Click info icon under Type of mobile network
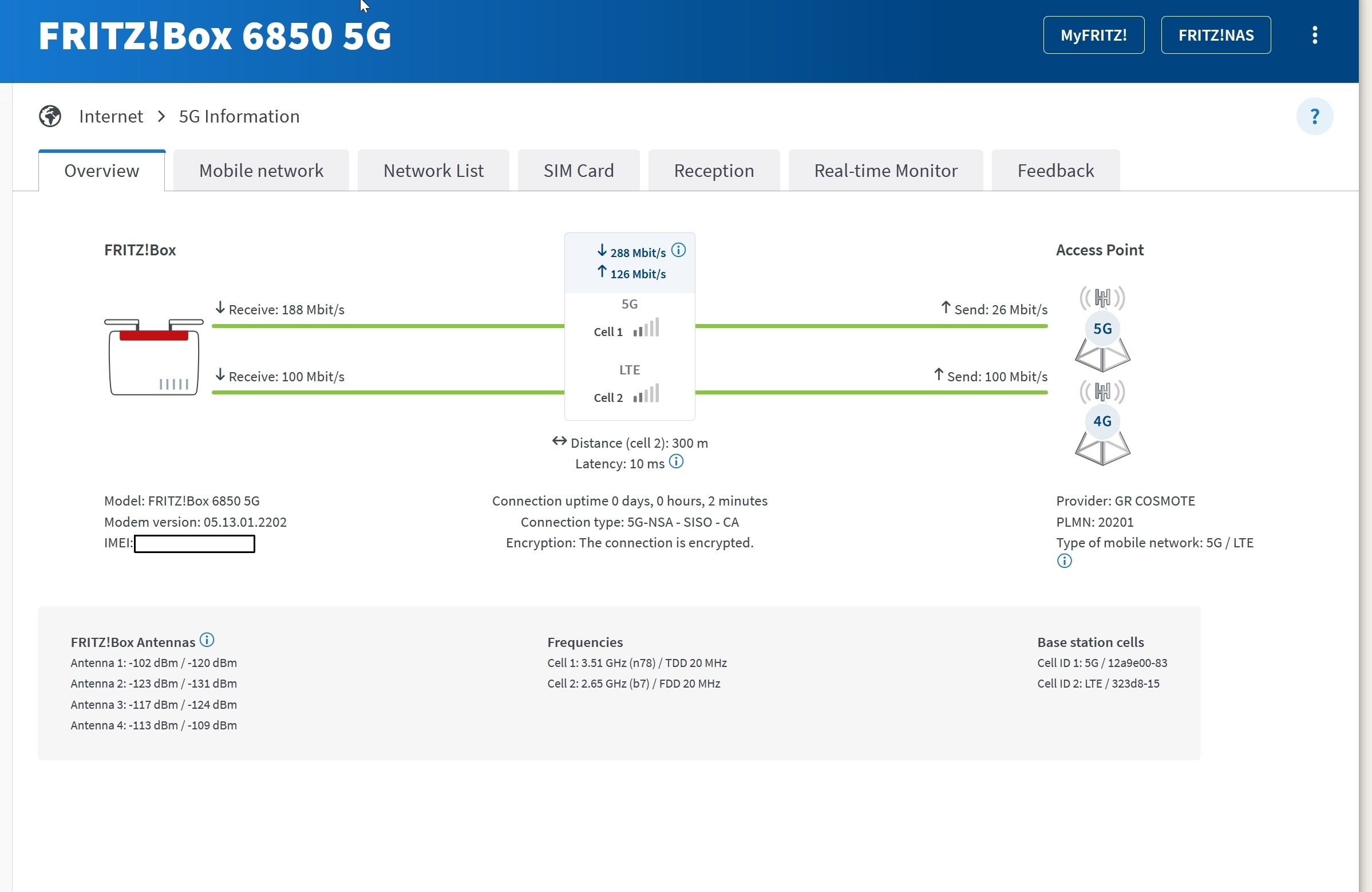The width and height of the screenshot is (1372, 892). pos(1064,561)
